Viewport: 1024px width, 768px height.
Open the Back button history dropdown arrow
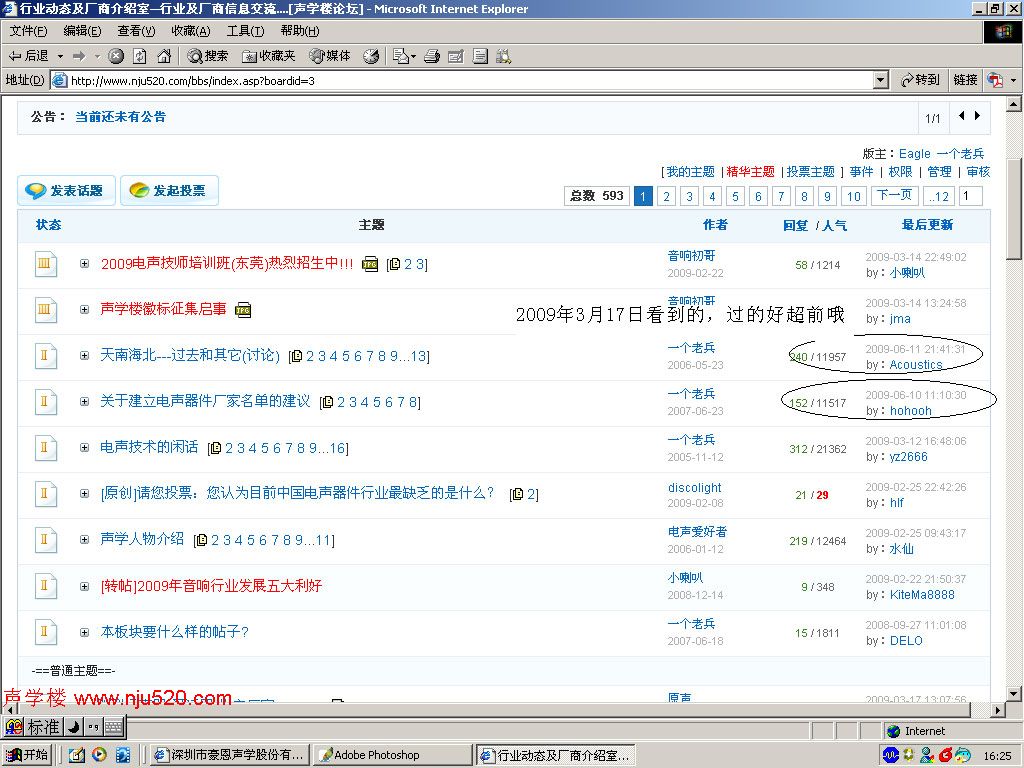click(60, 56)
